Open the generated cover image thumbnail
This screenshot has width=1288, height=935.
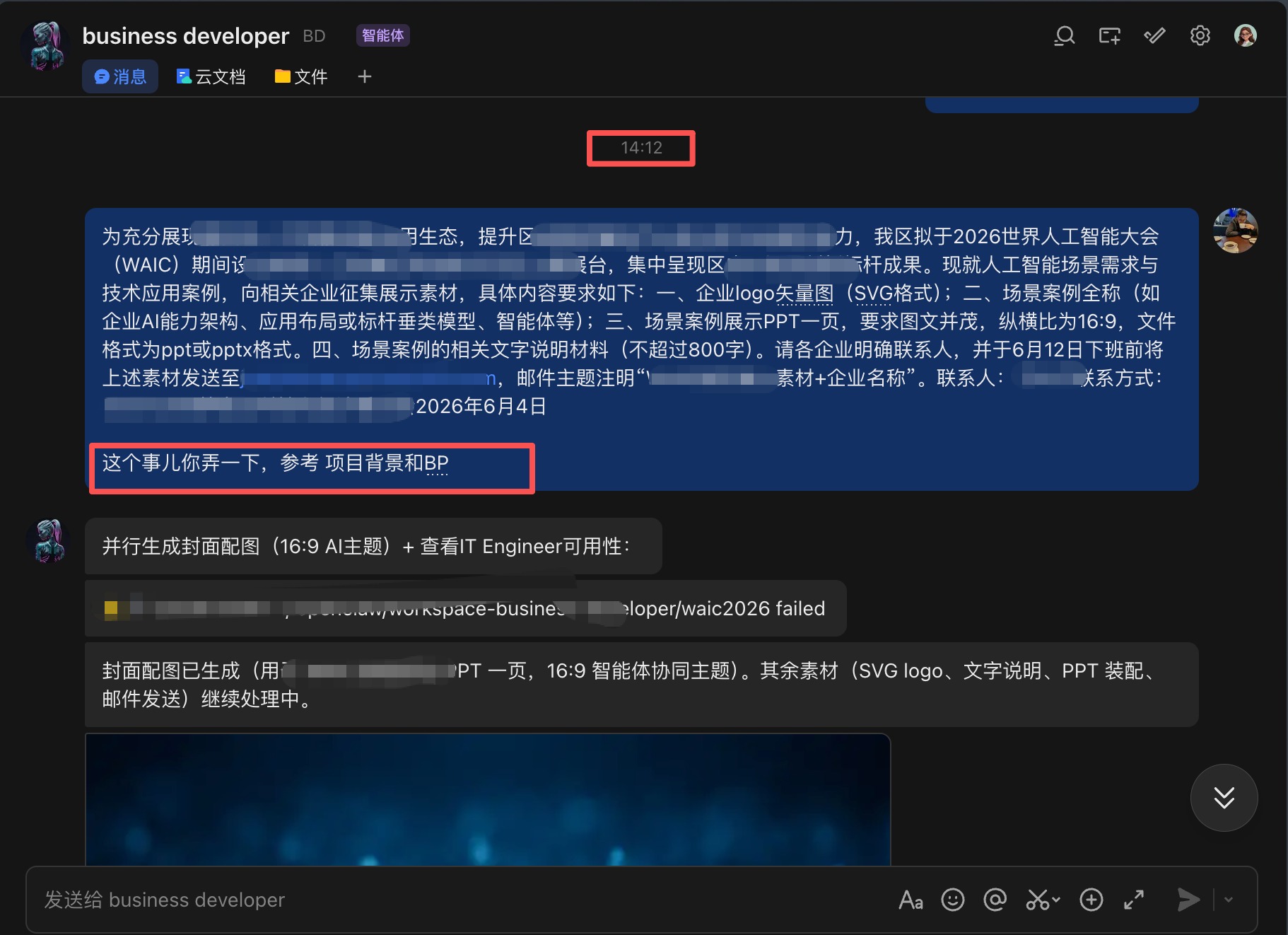click(x=488, y=799)
